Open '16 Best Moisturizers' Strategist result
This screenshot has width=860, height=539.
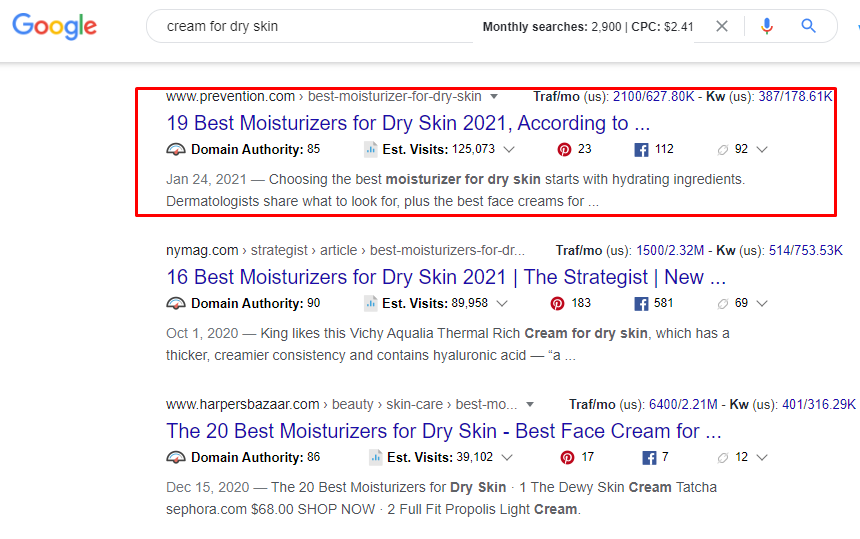click(445, 277)
